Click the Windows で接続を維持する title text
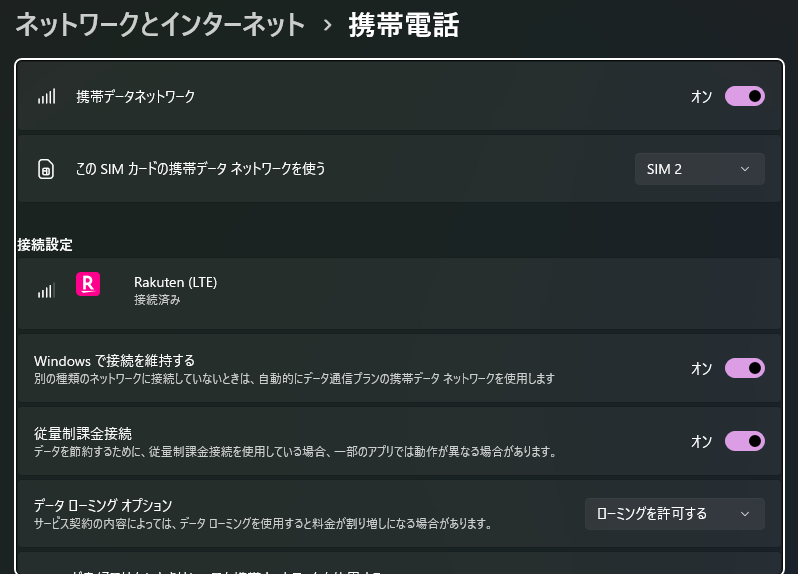Viewport: 798px width, 574px height. pos(114,360)
